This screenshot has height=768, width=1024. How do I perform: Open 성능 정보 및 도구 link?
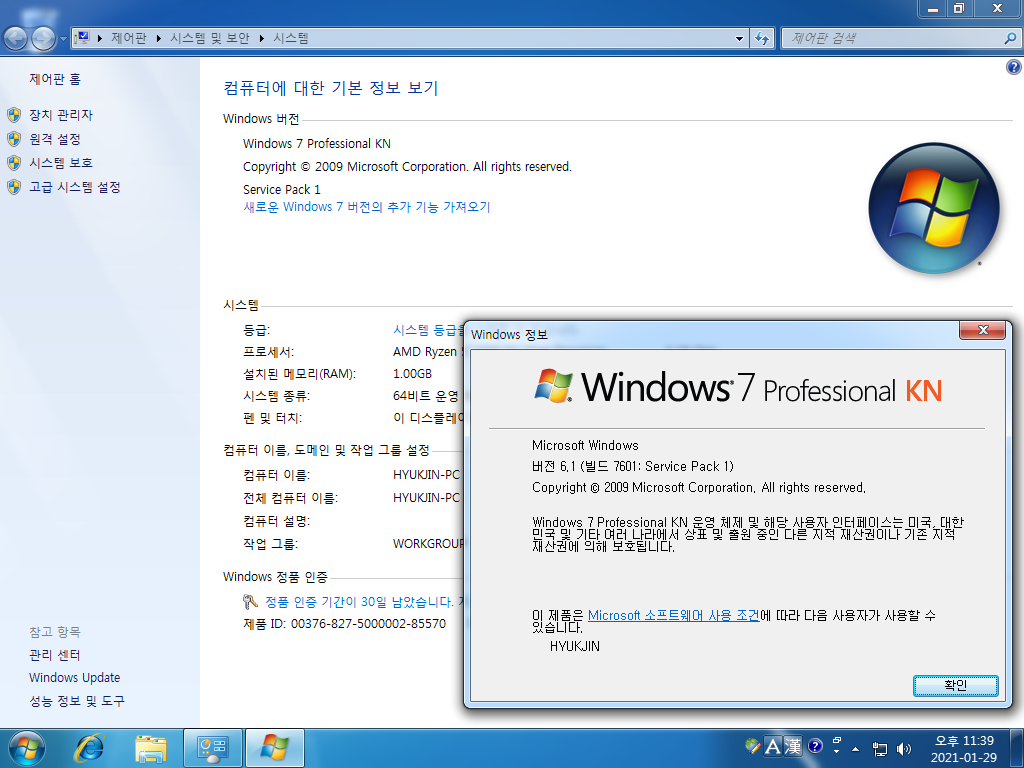click(77, 701)
